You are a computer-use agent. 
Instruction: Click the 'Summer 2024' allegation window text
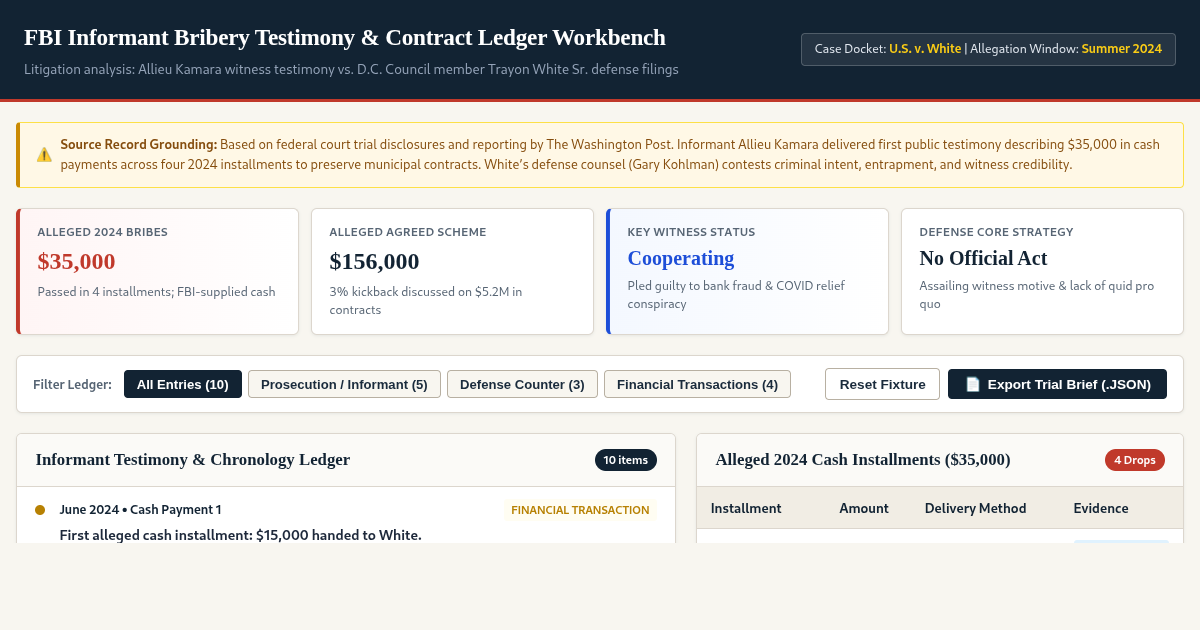[1121, 49]
